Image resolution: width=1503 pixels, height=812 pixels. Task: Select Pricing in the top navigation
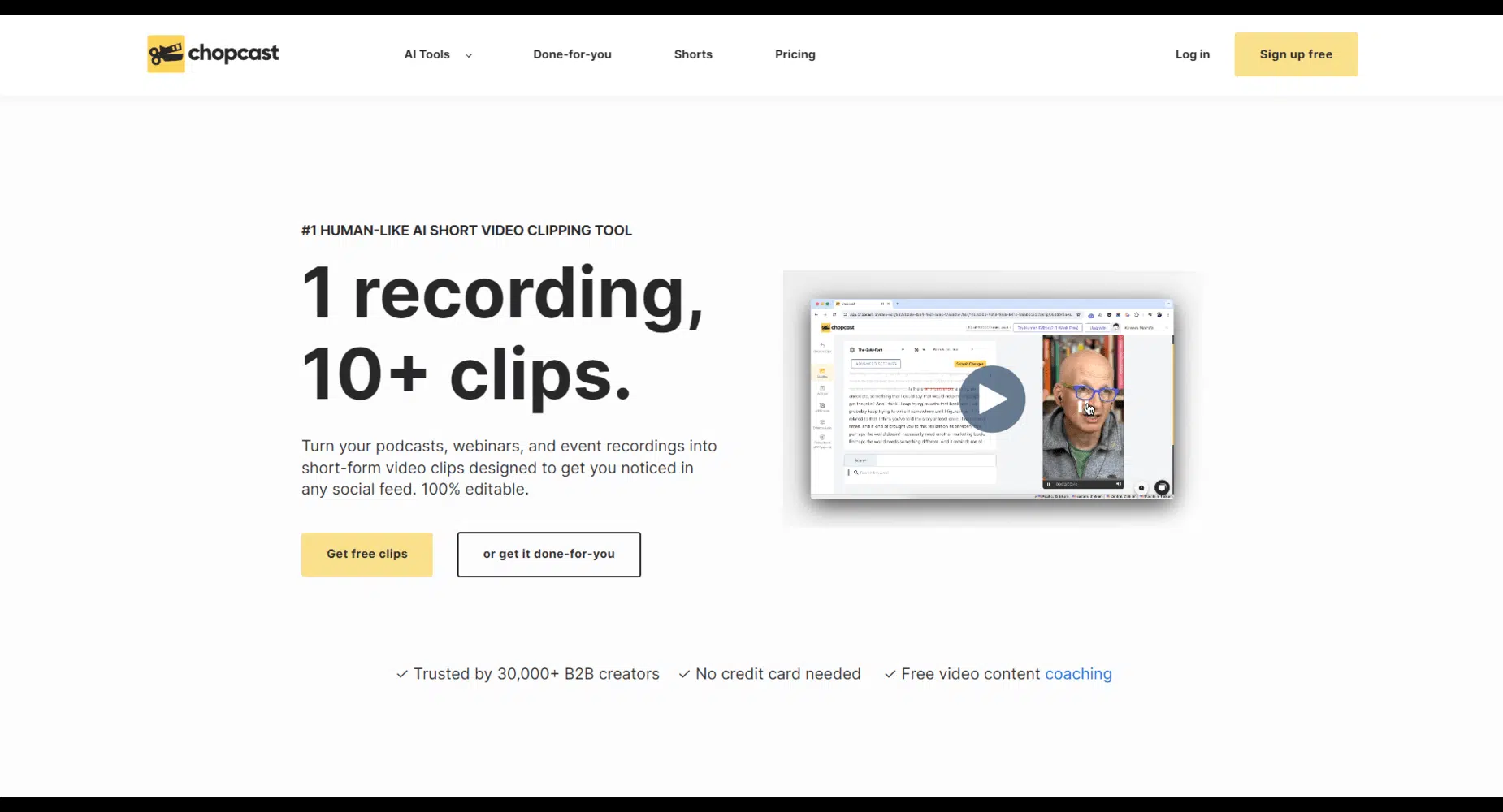tap(795, 54)
